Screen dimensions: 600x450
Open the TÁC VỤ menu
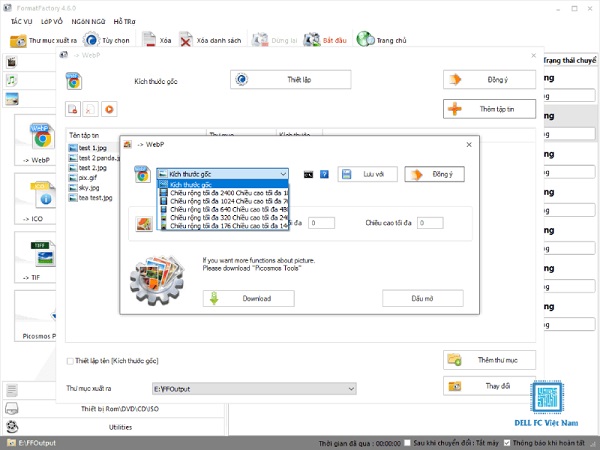(21, 21)
